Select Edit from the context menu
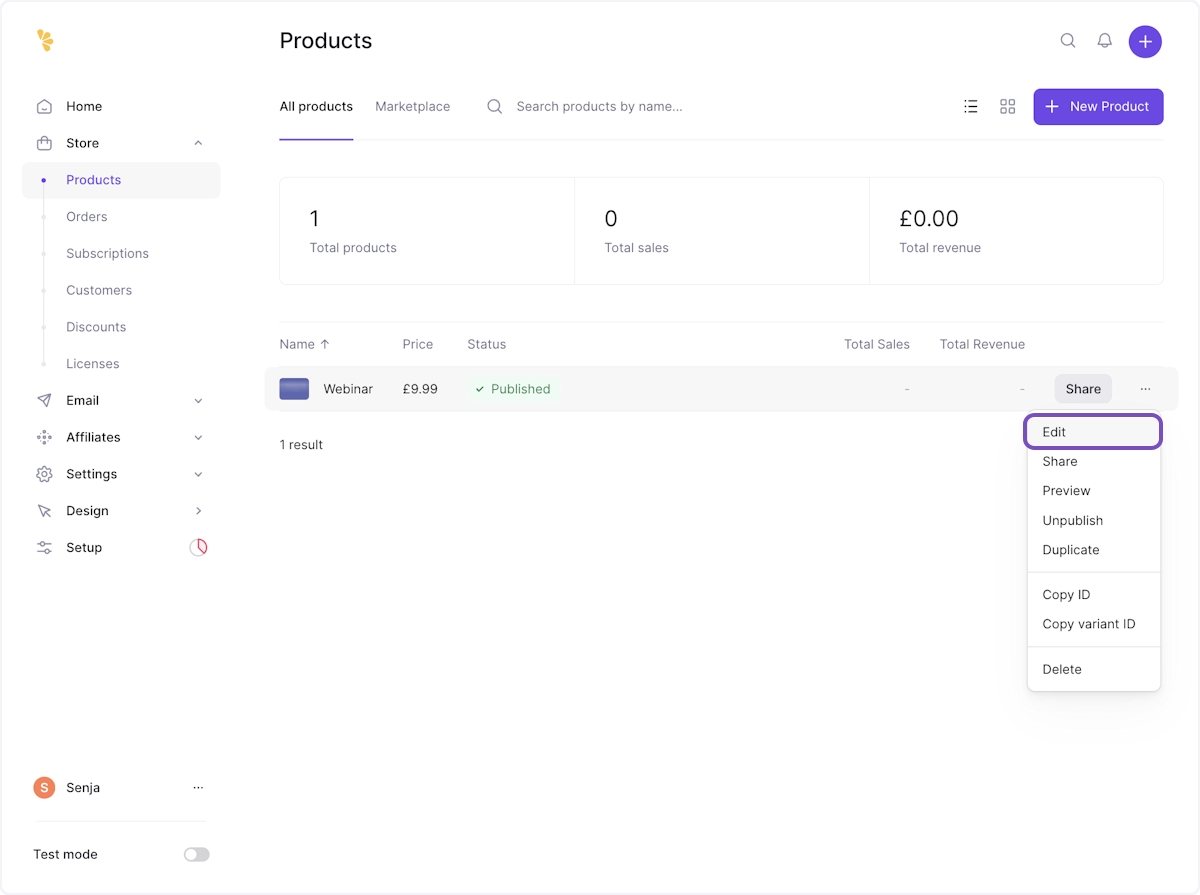1200x895 pixels. click(1093, 432)
